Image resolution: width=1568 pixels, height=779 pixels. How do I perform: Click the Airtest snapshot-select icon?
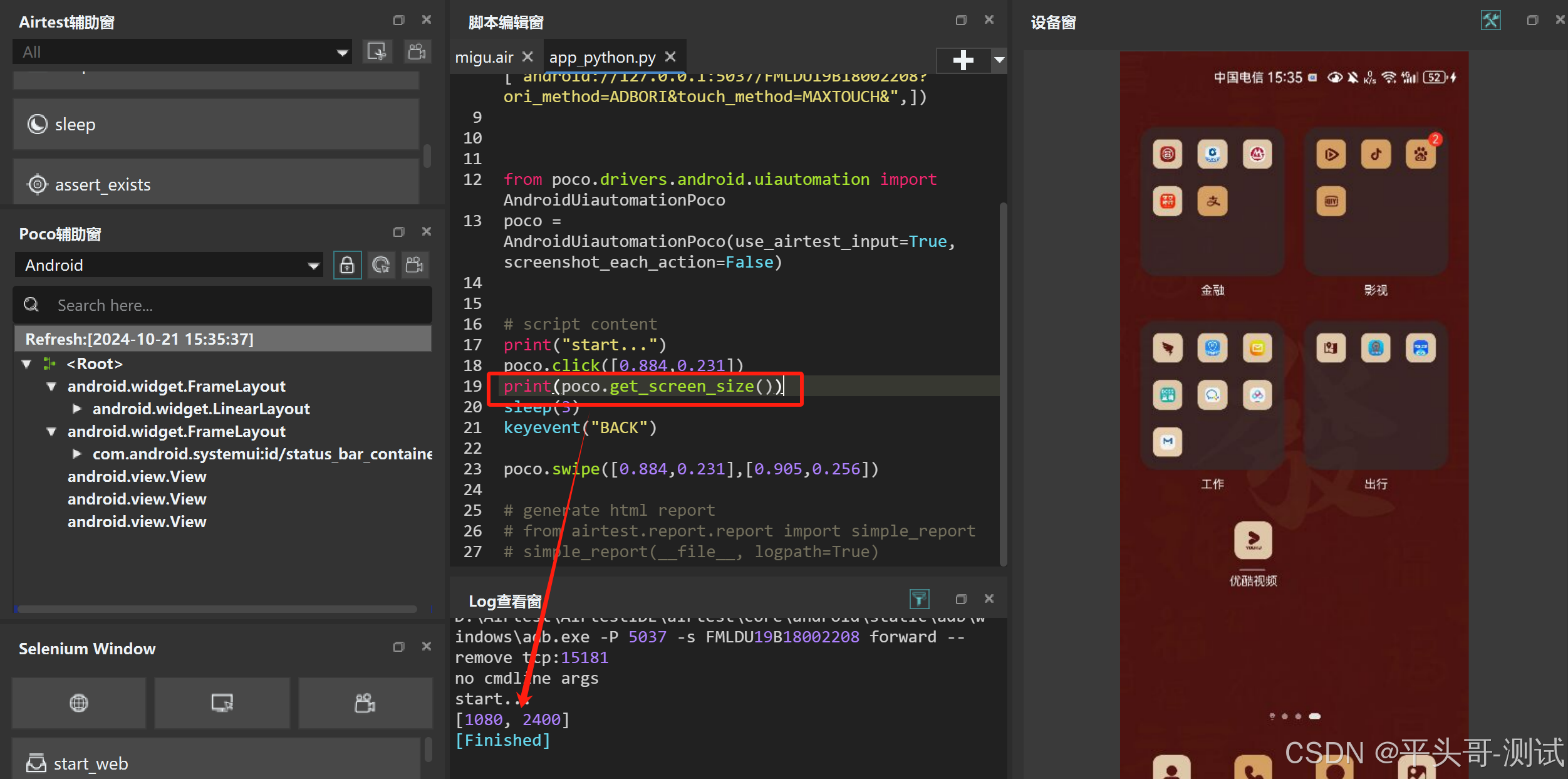pos(377,51)
